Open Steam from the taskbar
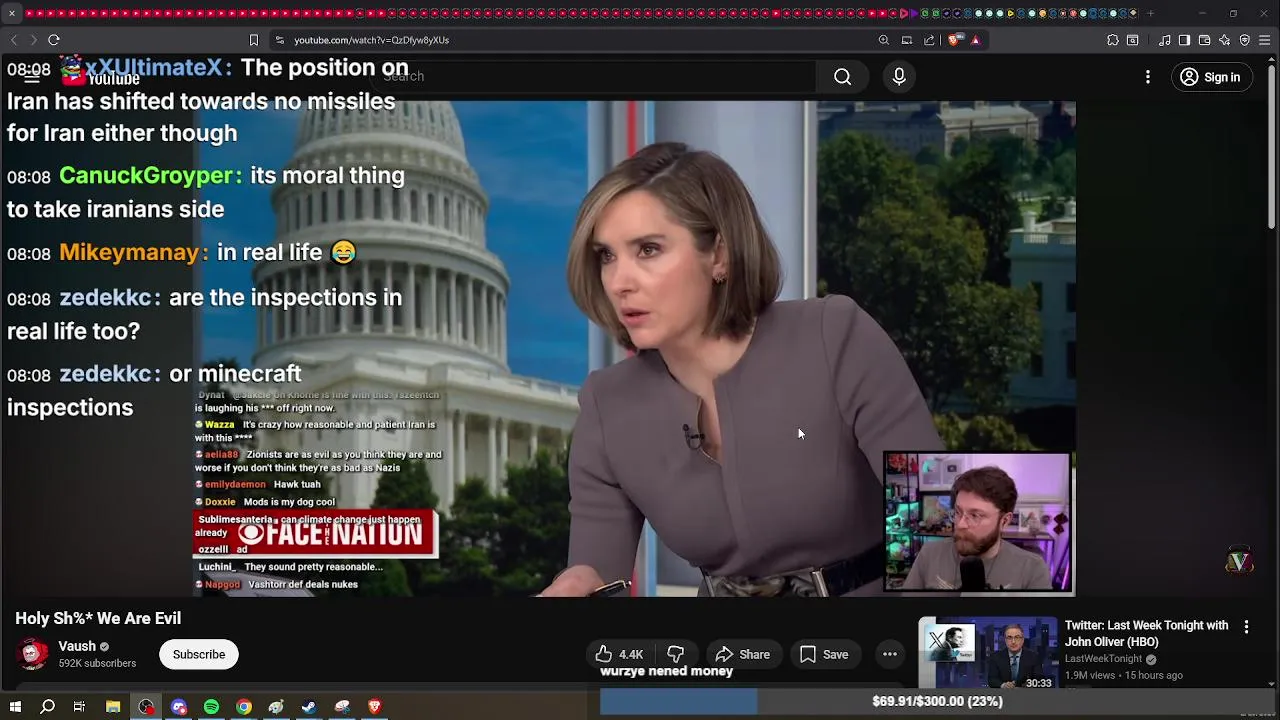This screenshot has height=720, width=1280. pyautogui.click(x=309, y=707)
